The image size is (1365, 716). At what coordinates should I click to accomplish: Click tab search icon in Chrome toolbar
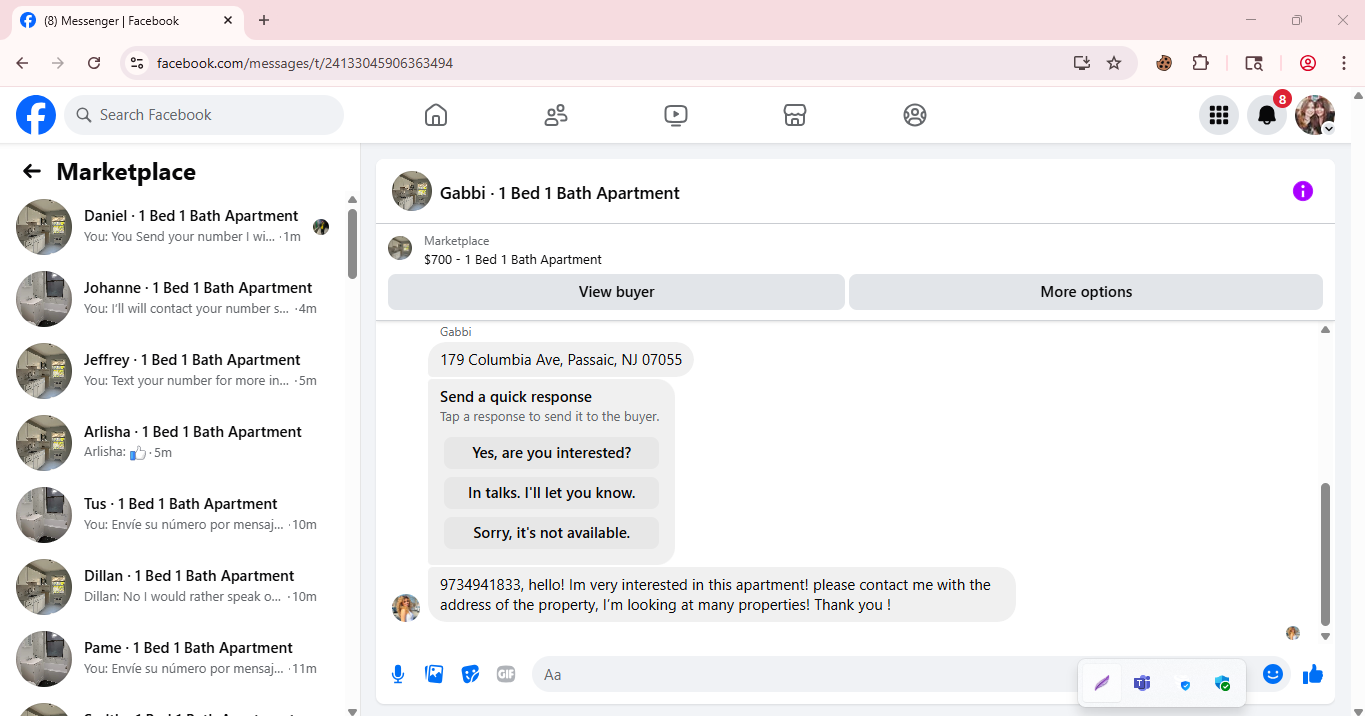1254,63
